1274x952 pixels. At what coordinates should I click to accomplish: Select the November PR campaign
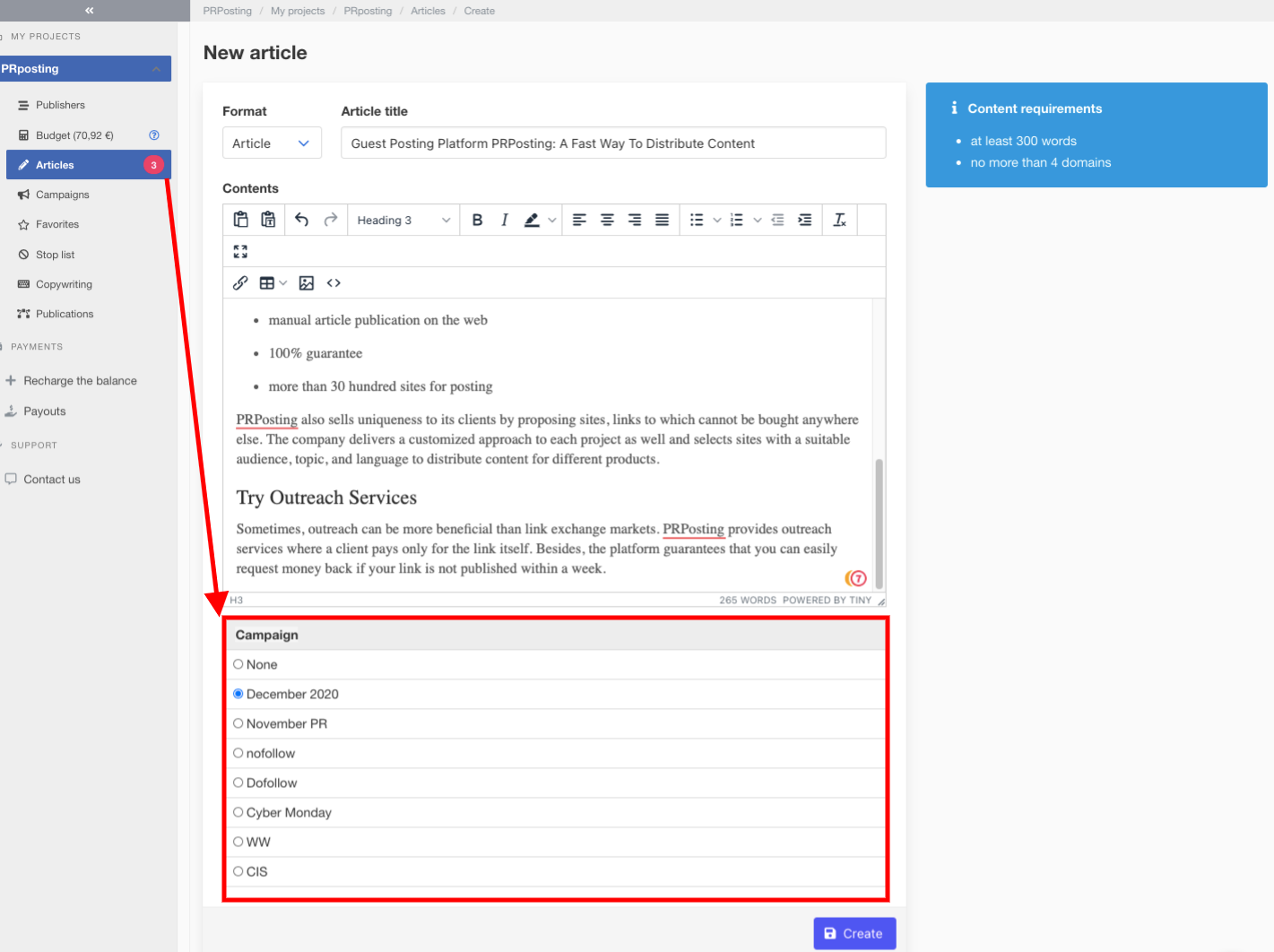238,723
